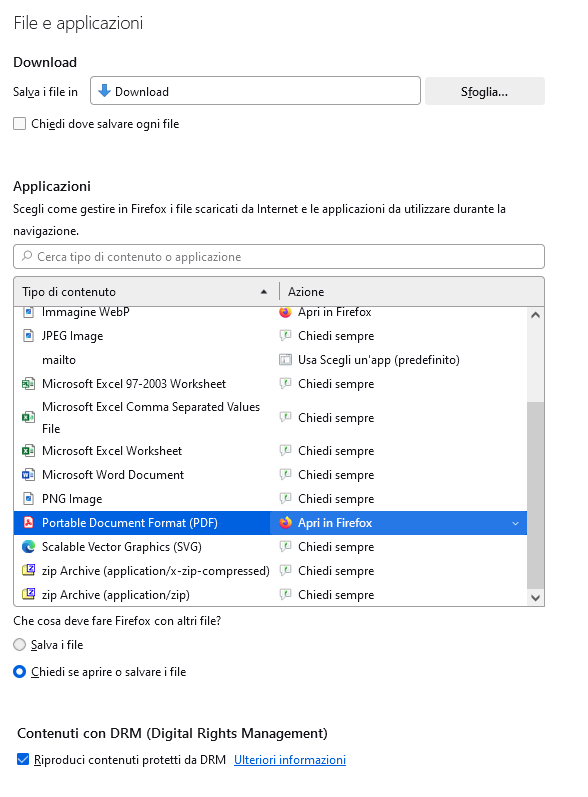Click Chiedi sempre for zip Archive (application/zip)
The image size is (588, 797).
click(336, 594)
